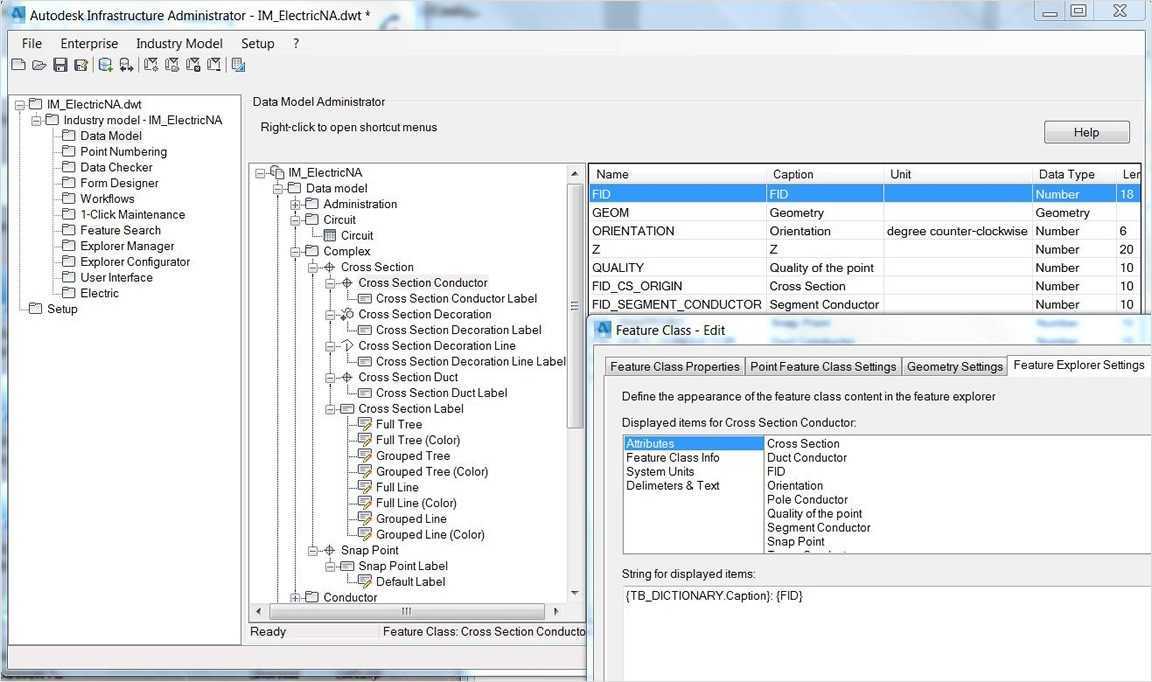Viewport: 1152px width, 682px height.
Task: Open the question mark help menu
Action: pyautogui.click(x=296, y=43)
